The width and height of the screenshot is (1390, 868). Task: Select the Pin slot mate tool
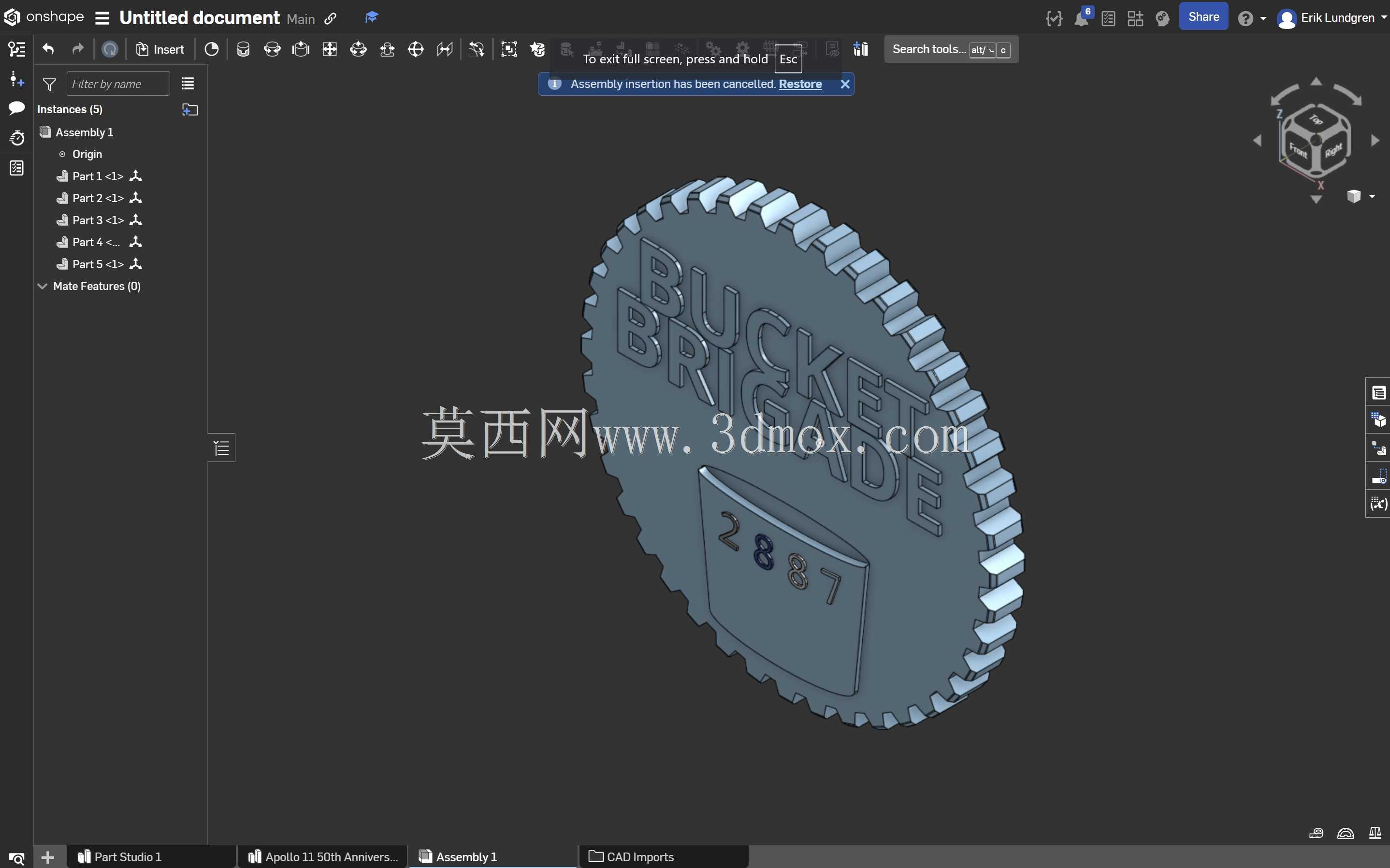coord(388,49)
